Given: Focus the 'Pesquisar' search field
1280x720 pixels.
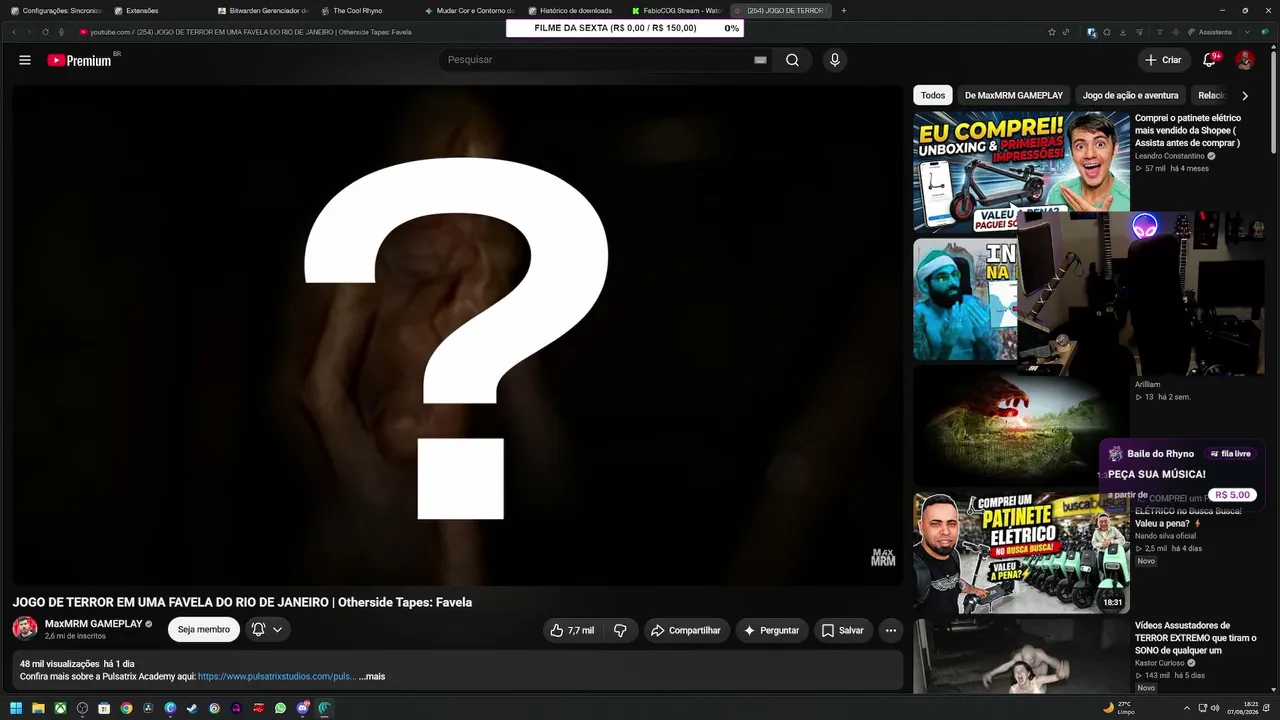Looking at the screenshot, I should click(x=596, y=60).
